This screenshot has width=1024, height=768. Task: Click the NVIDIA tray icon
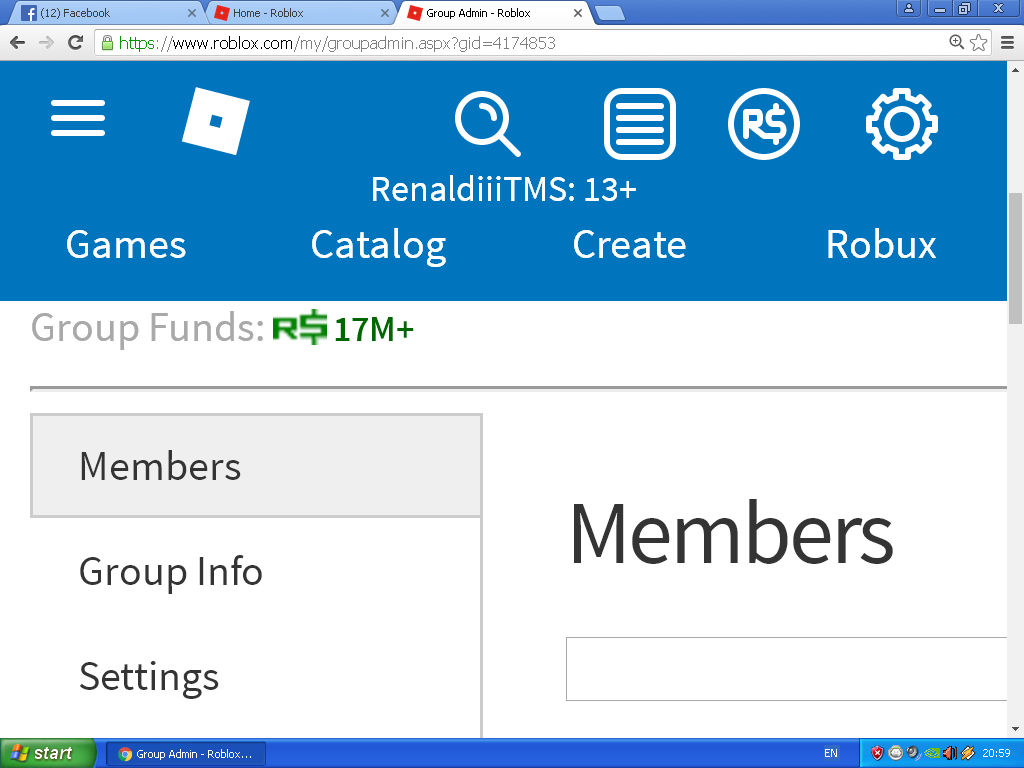[932, 754]
